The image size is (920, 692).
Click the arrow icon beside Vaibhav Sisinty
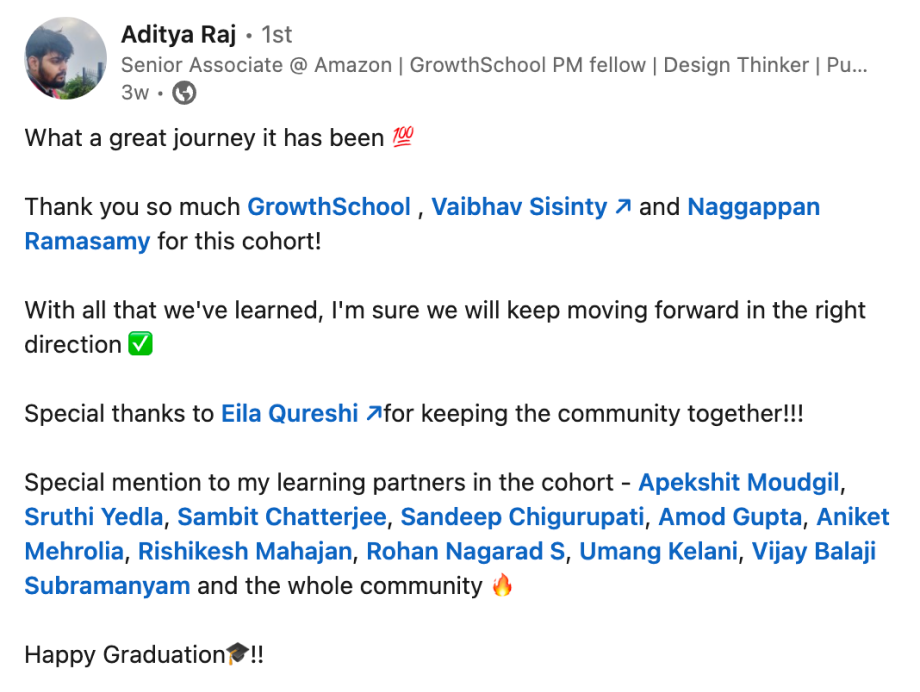coord(622,207)
